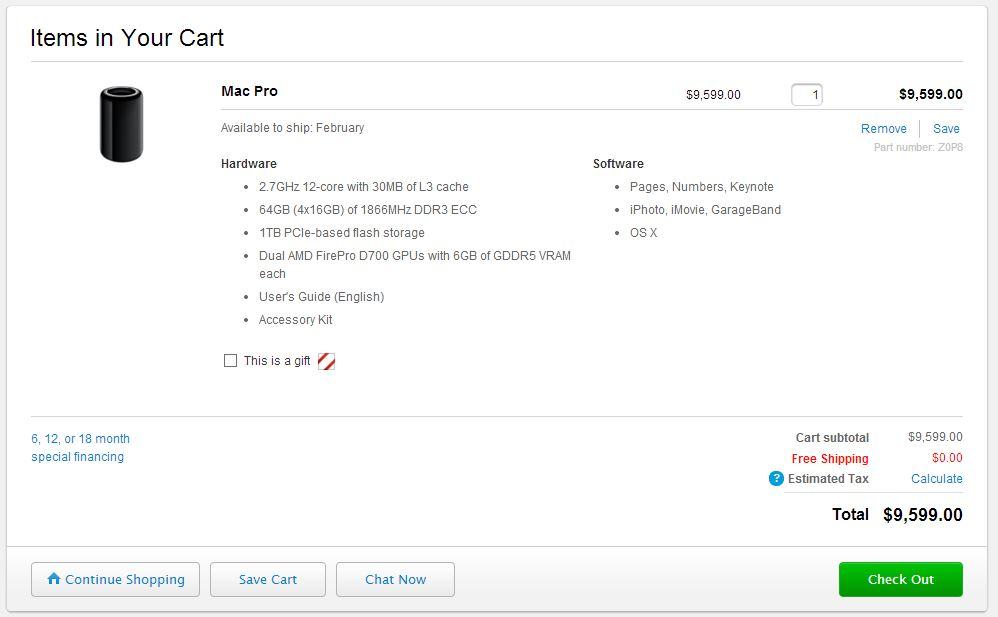998x617 pixels.
Task: Click the blue help icon beside Estimated Tax
Action: 776,479
